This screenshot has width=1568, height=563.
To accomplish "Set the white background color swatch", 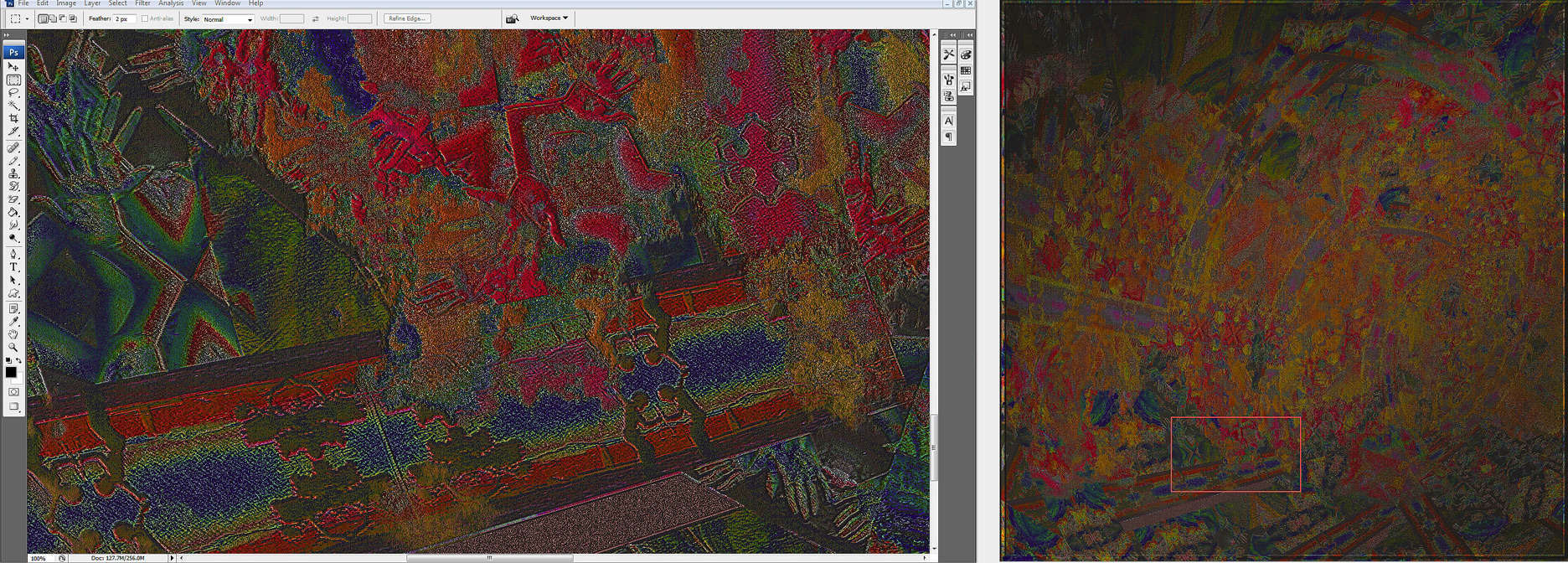I will click(x=18, y=379).
